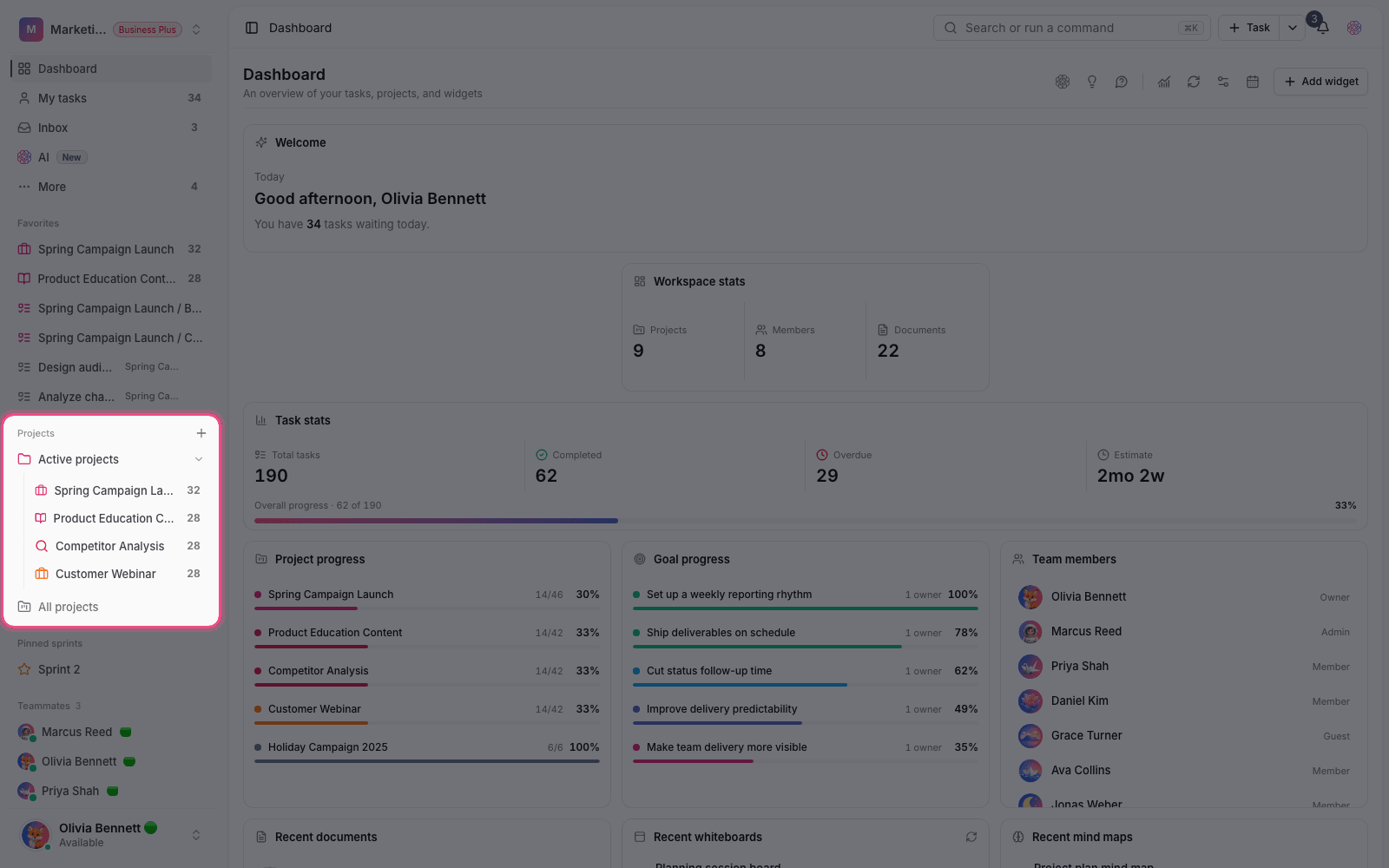Open pinned Sprint 2
This screenshot has height=868, width=1389.
pos(111,669)
